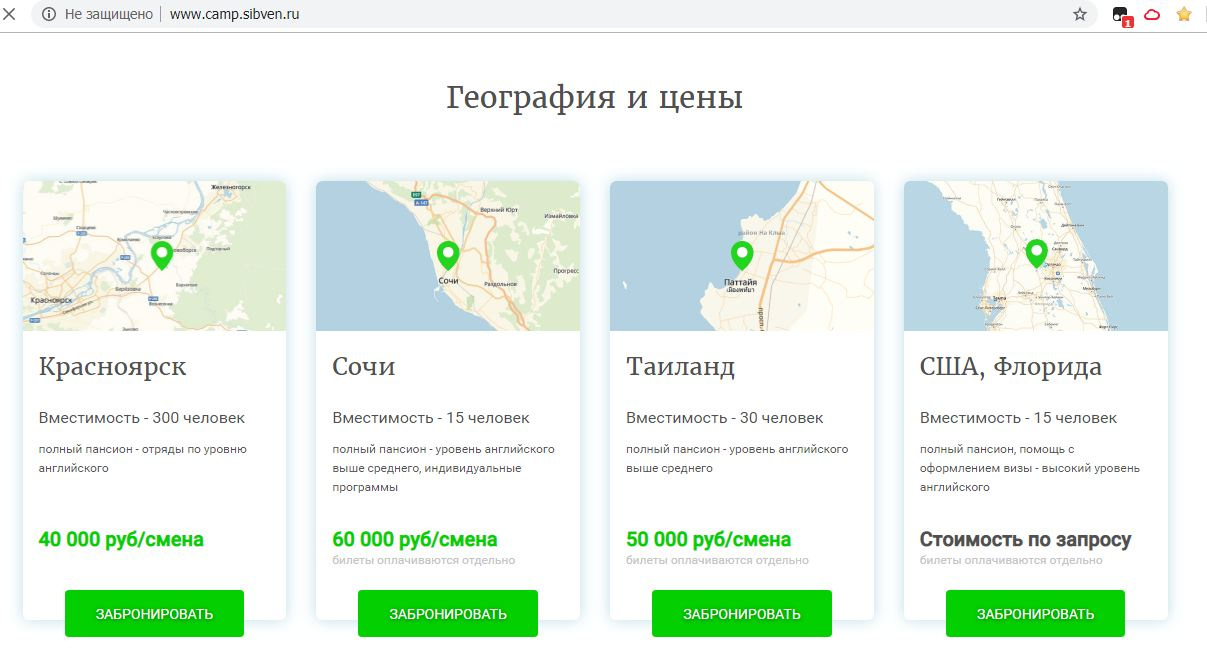Viewport: 1207px width, 672px height.
Task: Click the green map pin on Florida map
Action: [1036, 254]
